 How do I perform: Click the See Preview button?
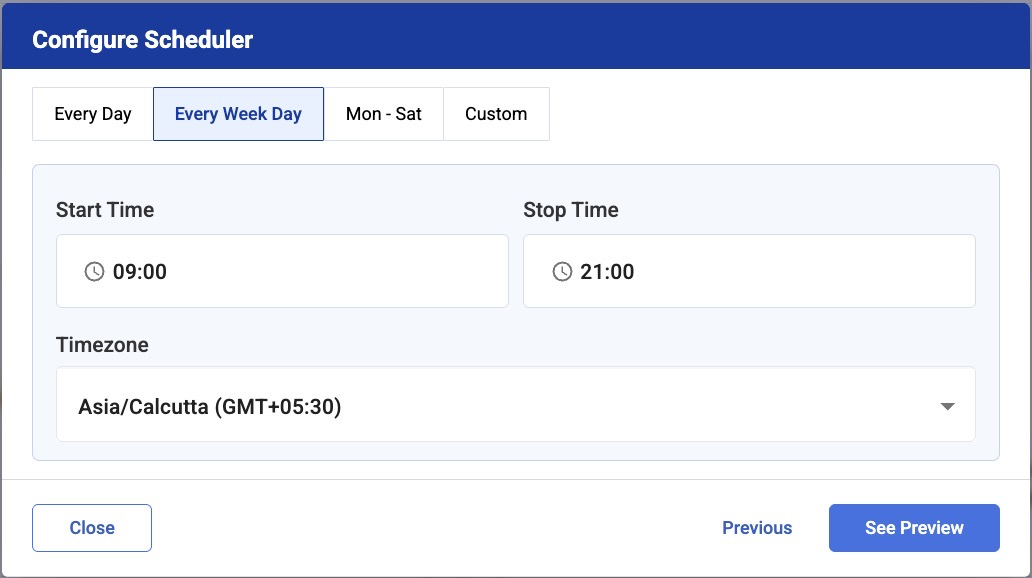(x=914, y=528)
